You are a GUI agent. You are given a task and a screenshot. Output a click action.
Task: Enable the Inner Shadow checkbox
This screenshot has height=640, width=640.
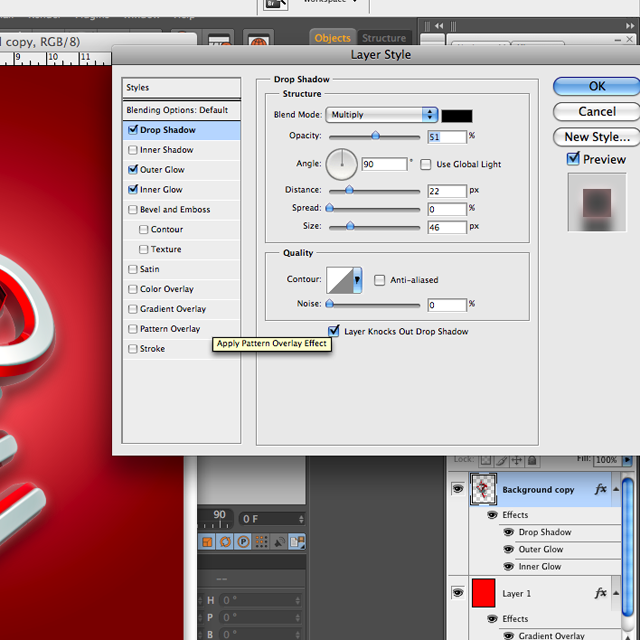coord(133,150)
